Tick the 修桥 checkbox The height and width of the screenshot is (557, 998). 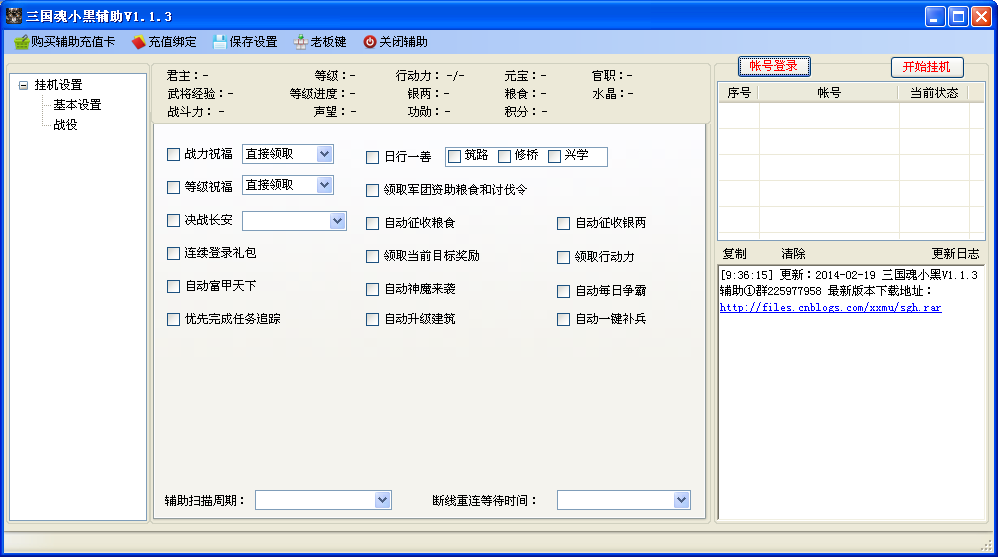pos(504,157)
